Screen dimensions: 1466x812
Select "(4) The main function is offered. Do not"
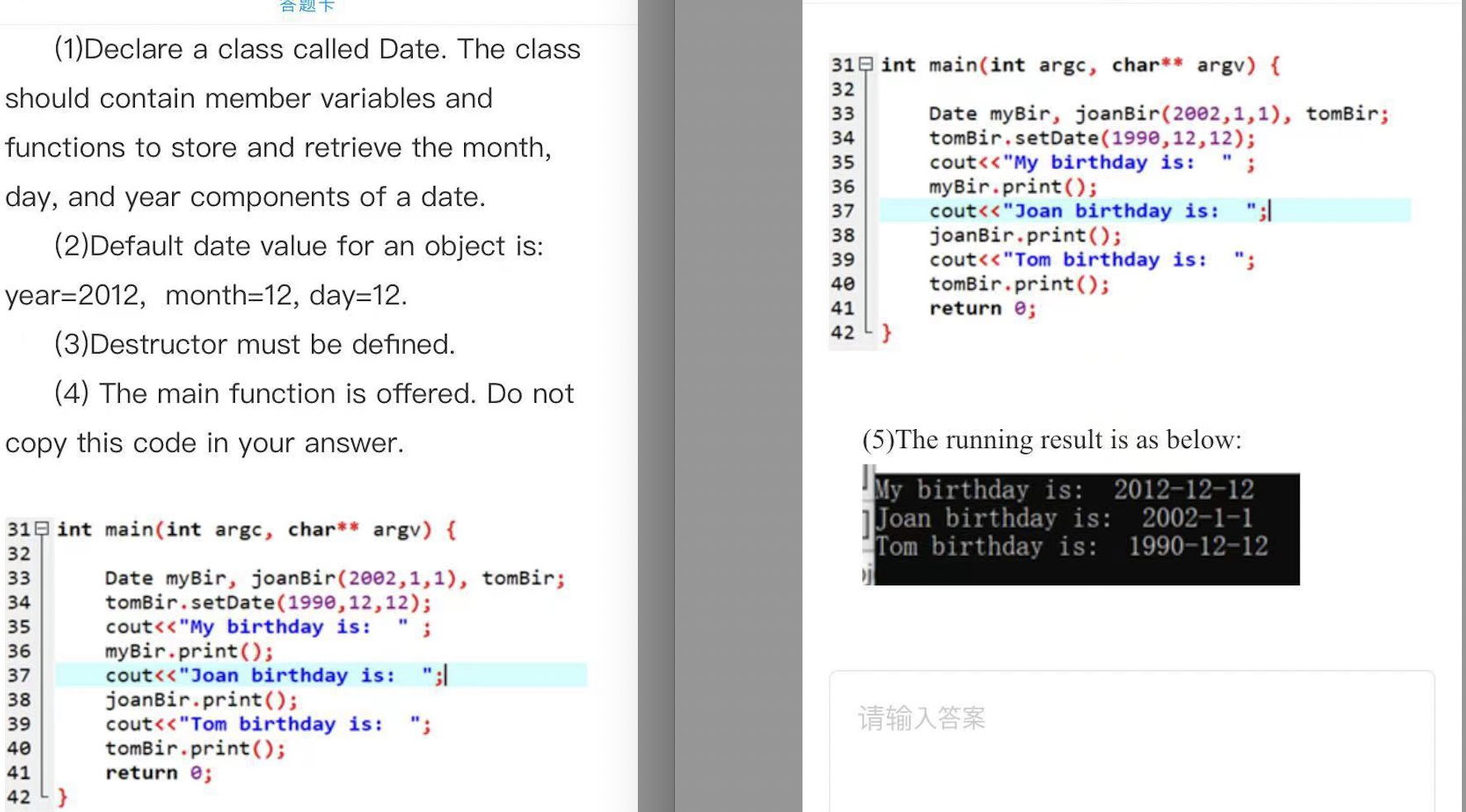314,394
